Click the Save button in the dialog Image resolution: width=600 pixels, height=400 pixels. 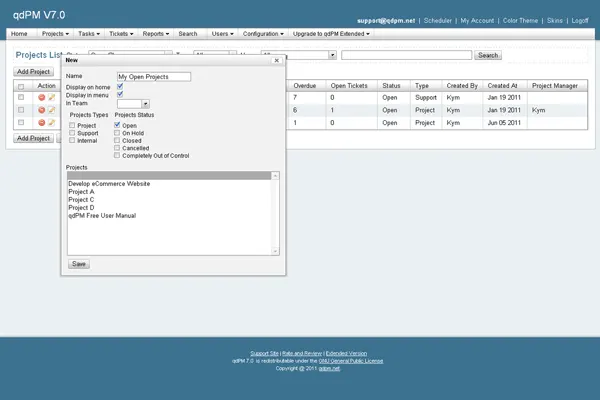click(78, 263)
